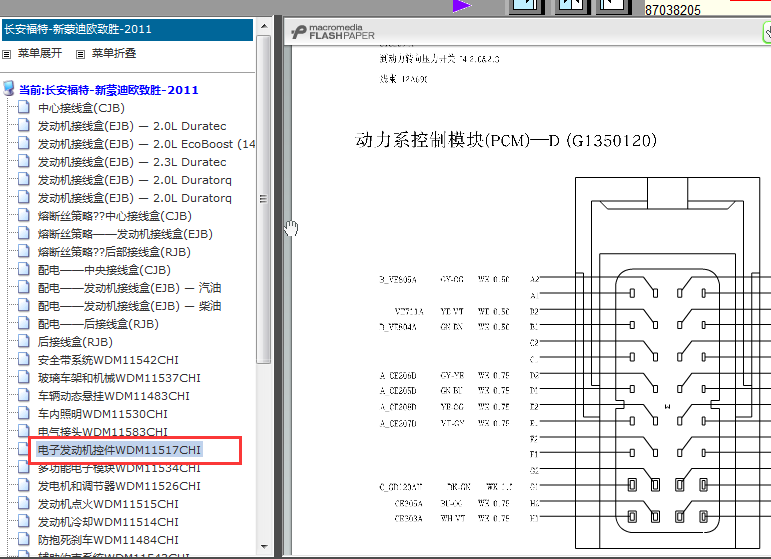Viewport: 771px width, 559px height.
Task: Collapse all menus with 菜单折叠
Action: coord(114,53)
